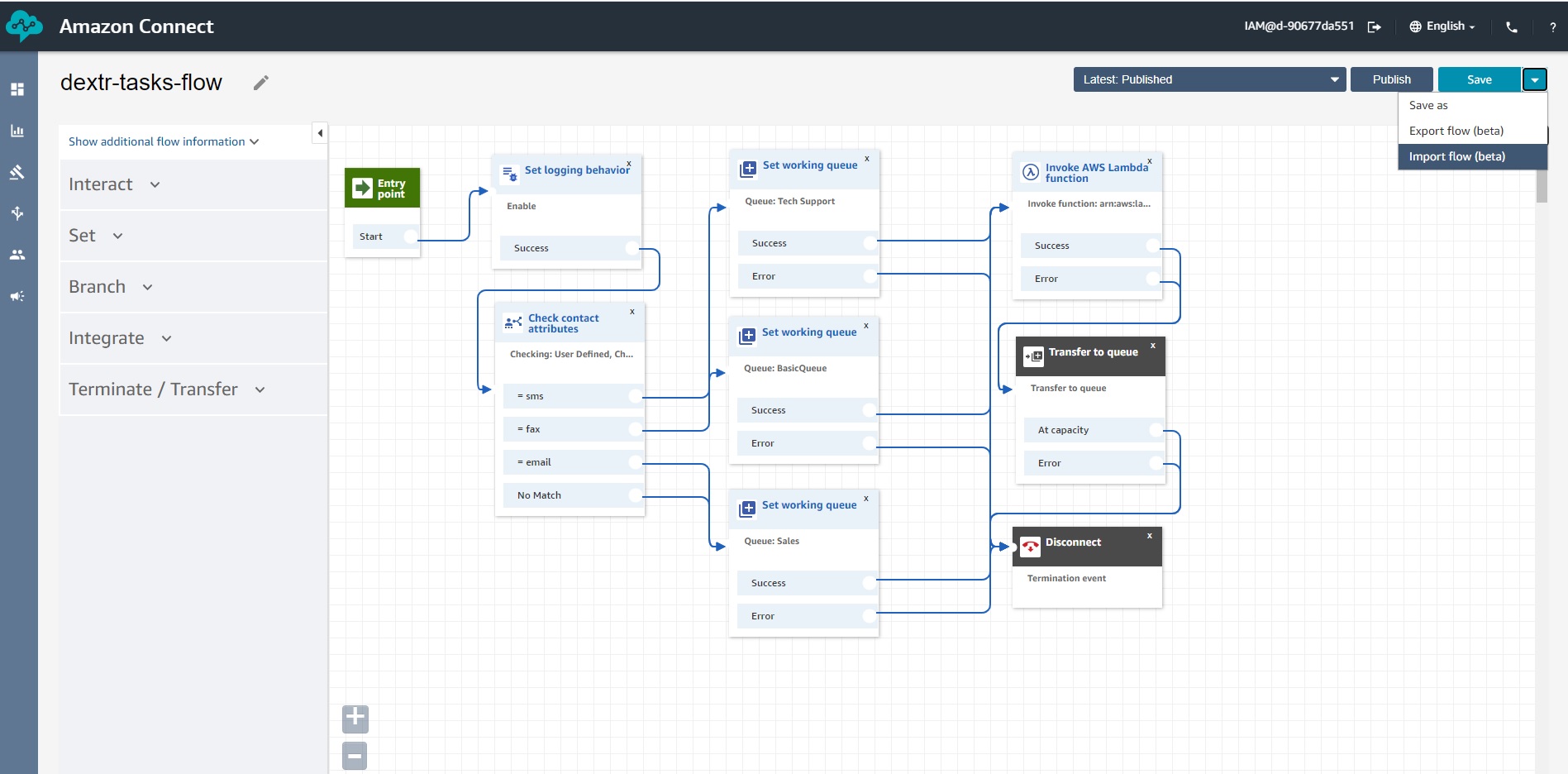Image resolution: width=1568 pixels, height=774 pixels.
Task: Expand the Branch block group
Action: pyautogui.click(x=193, y=287)
